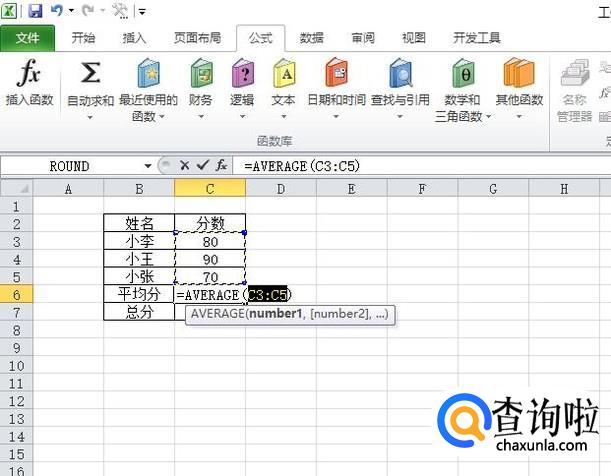The image size is (611, 476).
Task: Select column C header
Action: pyautogui.click(x=210, y=189)
